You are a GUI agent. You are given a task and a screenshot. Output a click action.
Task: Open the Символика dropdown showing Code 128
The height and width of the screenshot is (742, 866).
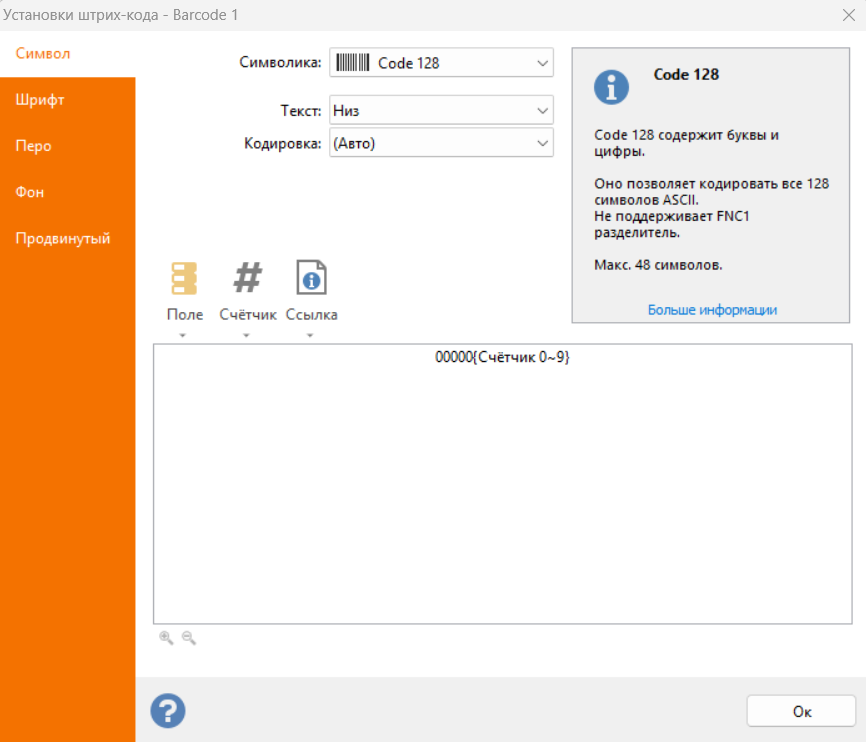tap(441, 63)
